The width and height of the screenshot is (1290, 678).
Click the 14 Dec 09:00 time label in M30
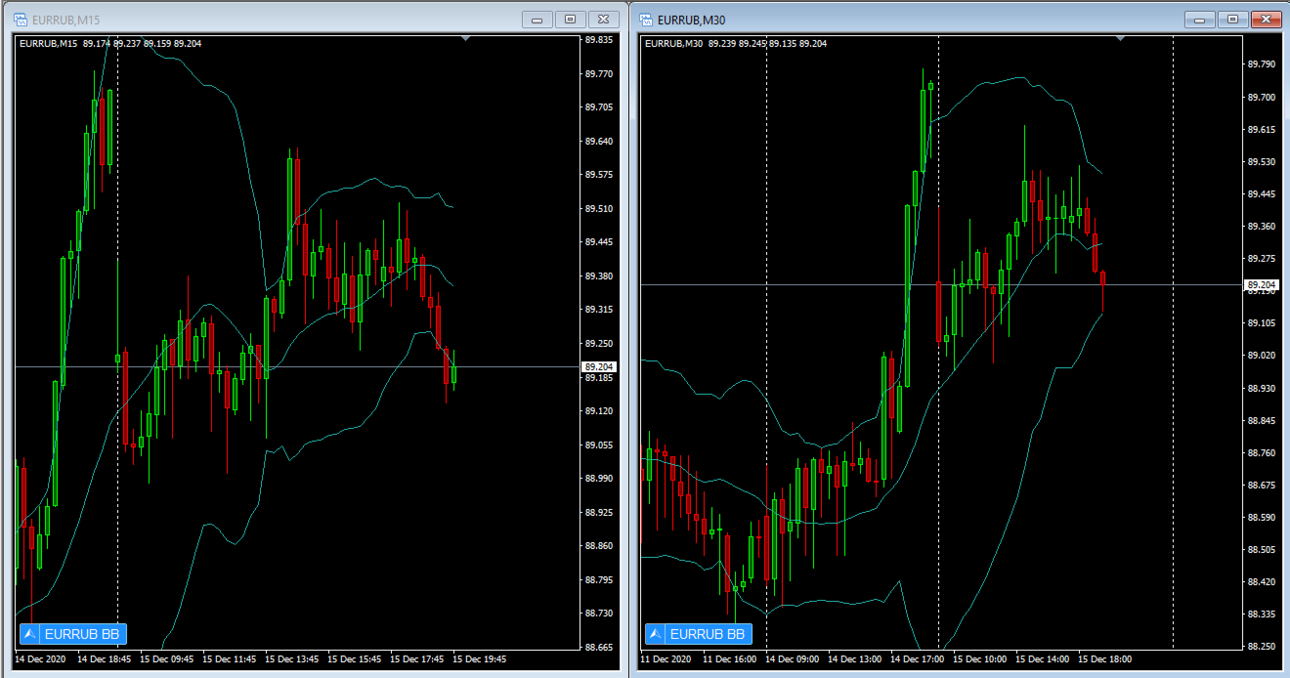(x=794, y=660)
